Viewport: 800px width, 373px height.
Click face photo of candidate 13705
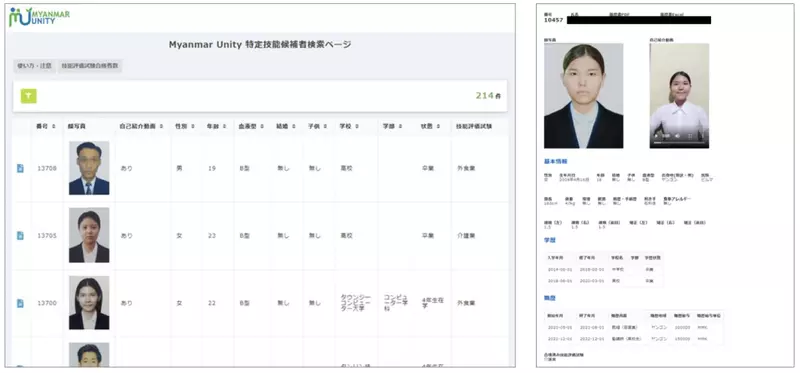(x=89, y=235)
